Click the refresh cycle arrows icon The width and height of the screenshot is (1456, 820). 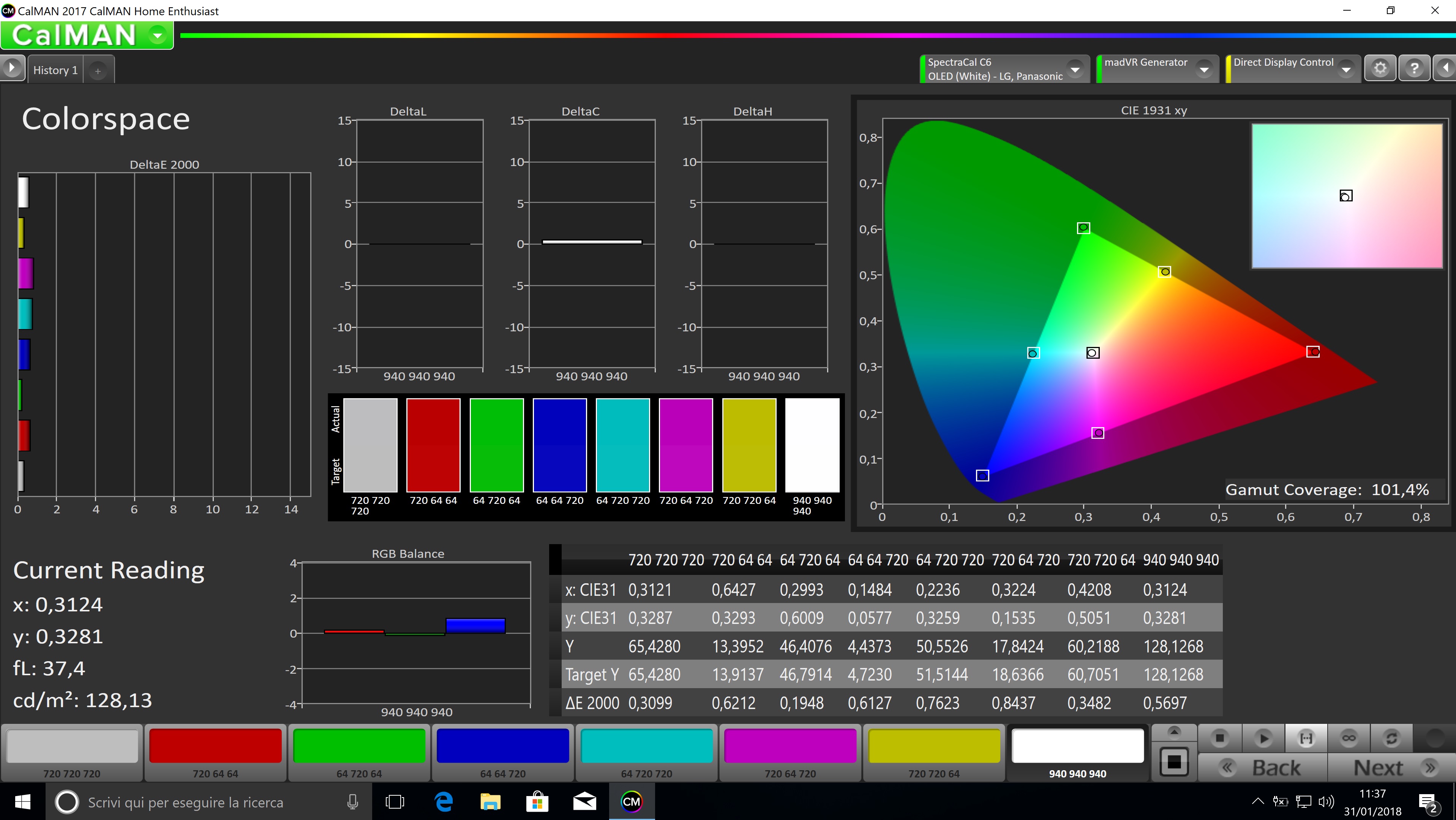coord(1391,738)
